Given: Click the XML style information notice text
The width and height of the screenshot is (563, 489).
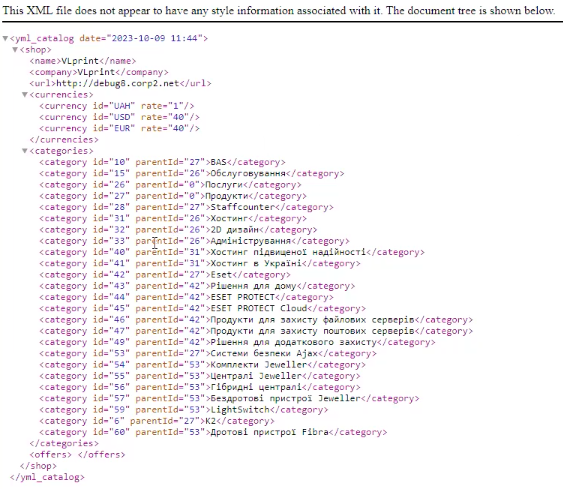Looking at the screenshot, I should click(x=279, y=10).
